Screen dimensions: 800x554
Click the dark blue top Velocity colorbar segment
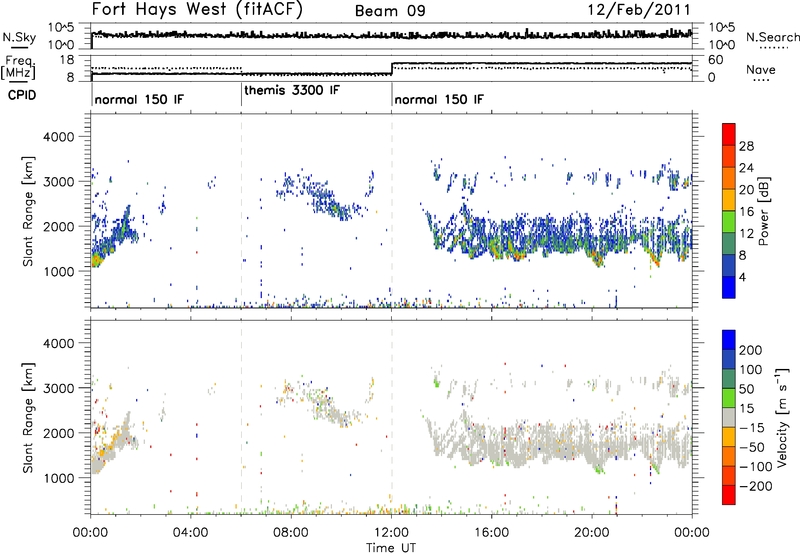coord(729,340)
